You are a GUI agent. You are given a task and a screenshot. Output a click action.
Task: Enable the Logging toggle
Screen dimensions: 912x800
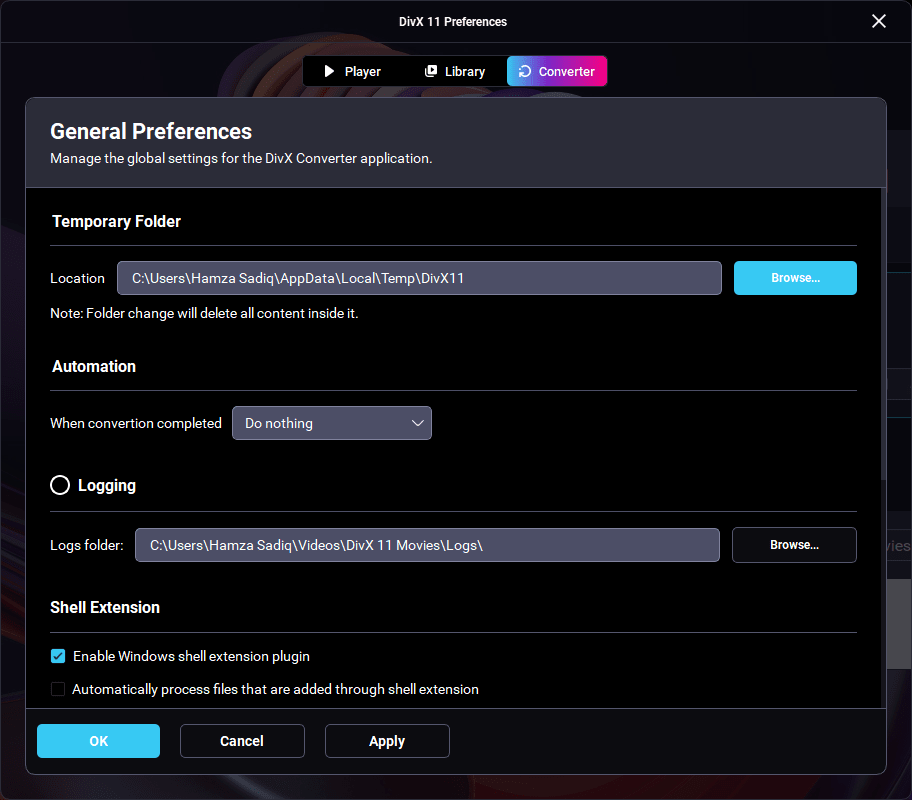click(x=60, y=485)
